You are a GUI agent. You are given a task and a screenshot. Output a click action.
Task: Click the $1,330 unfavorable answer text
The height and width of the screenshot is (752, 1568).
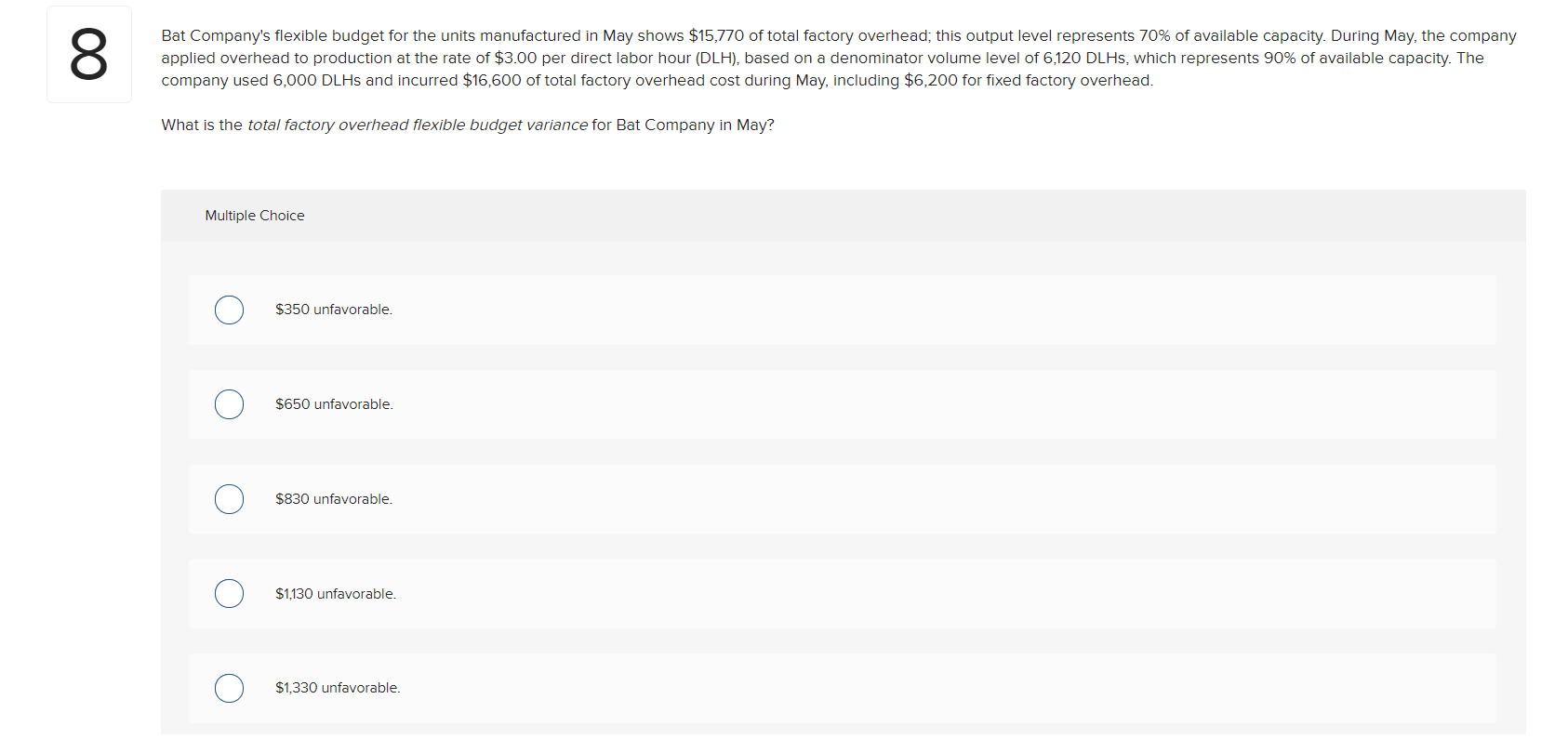[338, 688]
